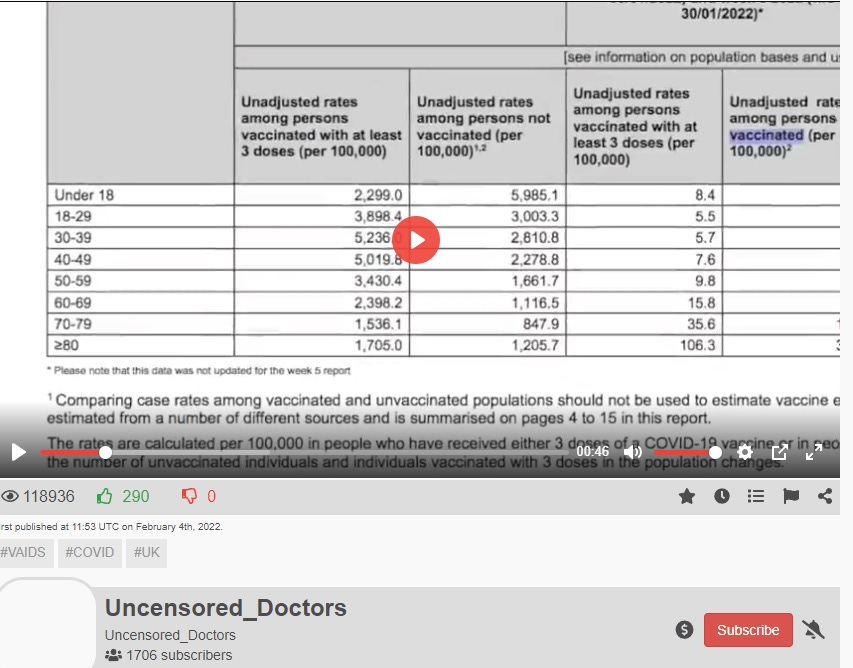Mute the video with the speaker icon
Viewport: 853px width, 668px height.
[x=632, y=452]
